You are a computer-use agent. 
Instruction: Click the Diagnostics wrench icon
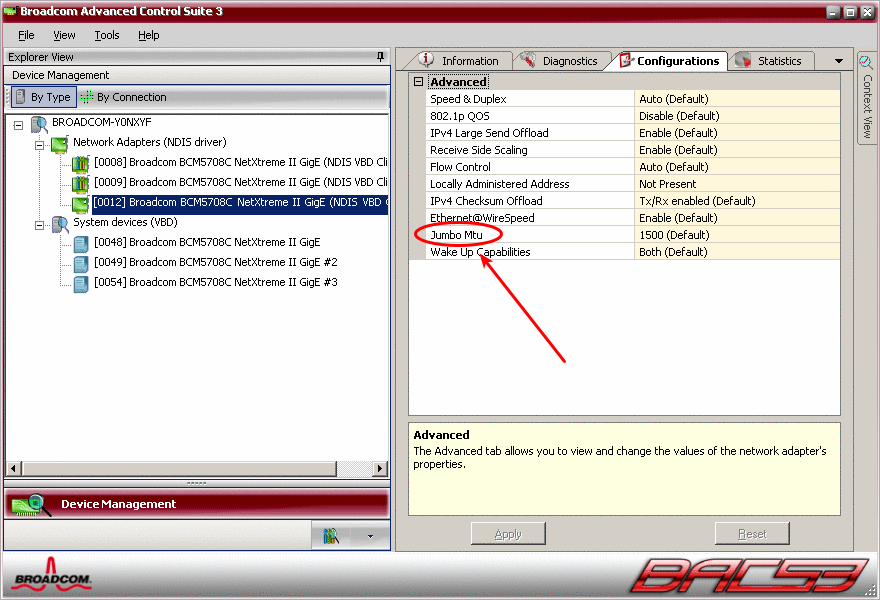[526, 60]
